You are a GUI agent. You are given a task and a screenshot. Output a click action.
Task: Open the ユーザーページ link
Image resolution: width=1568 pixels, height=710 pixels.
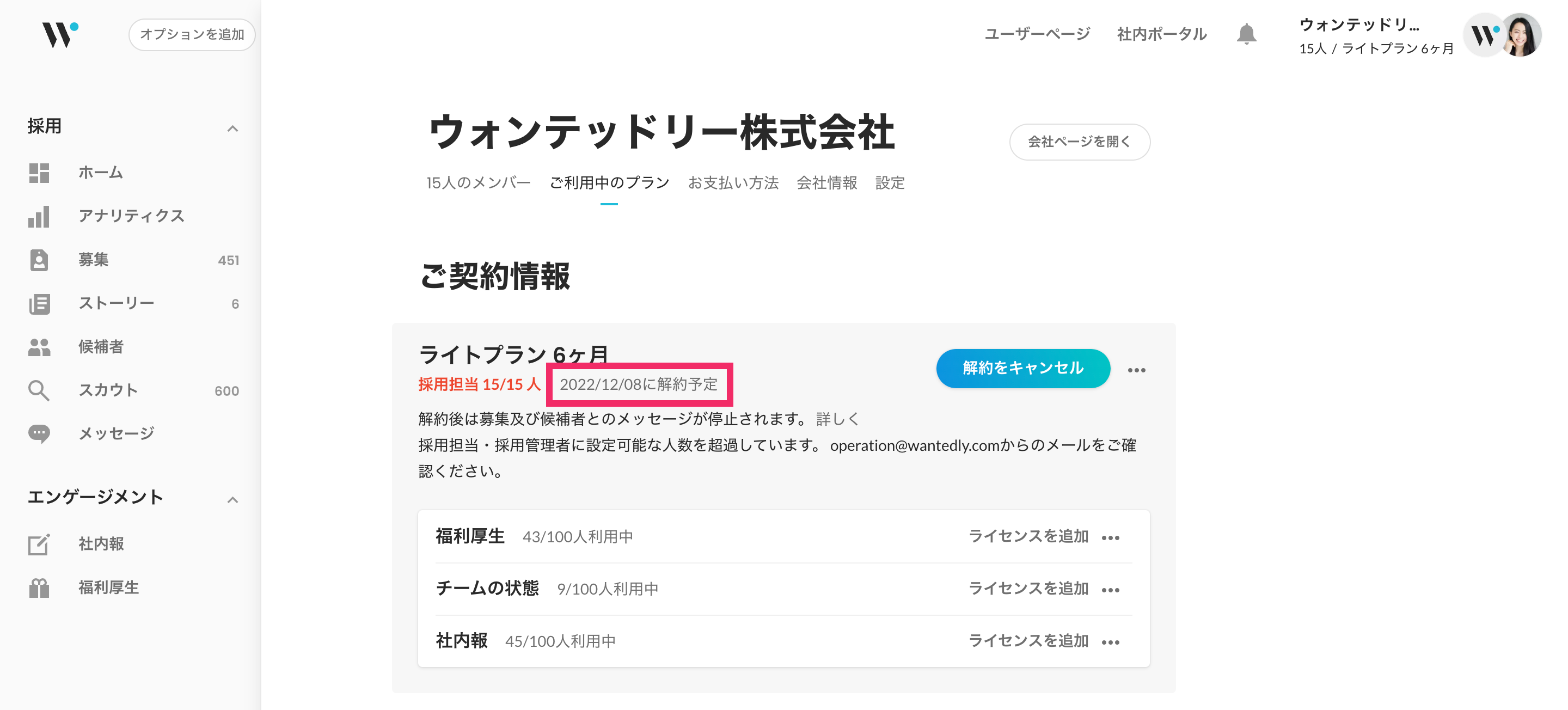1037,34
